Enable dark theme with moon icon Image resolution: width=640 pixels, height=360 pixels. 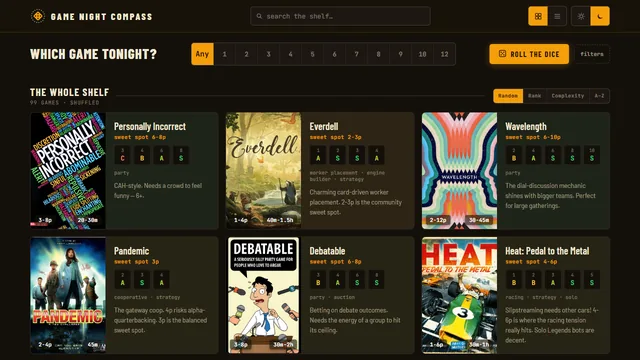[600, 16]
